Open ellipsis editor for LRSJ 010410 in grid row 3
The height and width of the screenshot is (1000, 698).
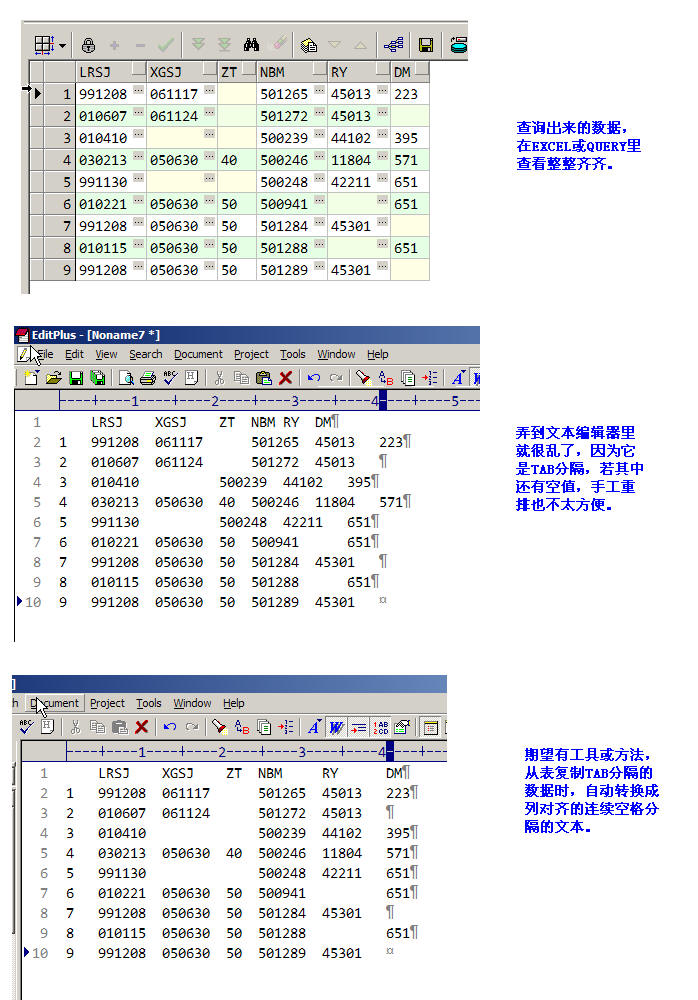138,134
